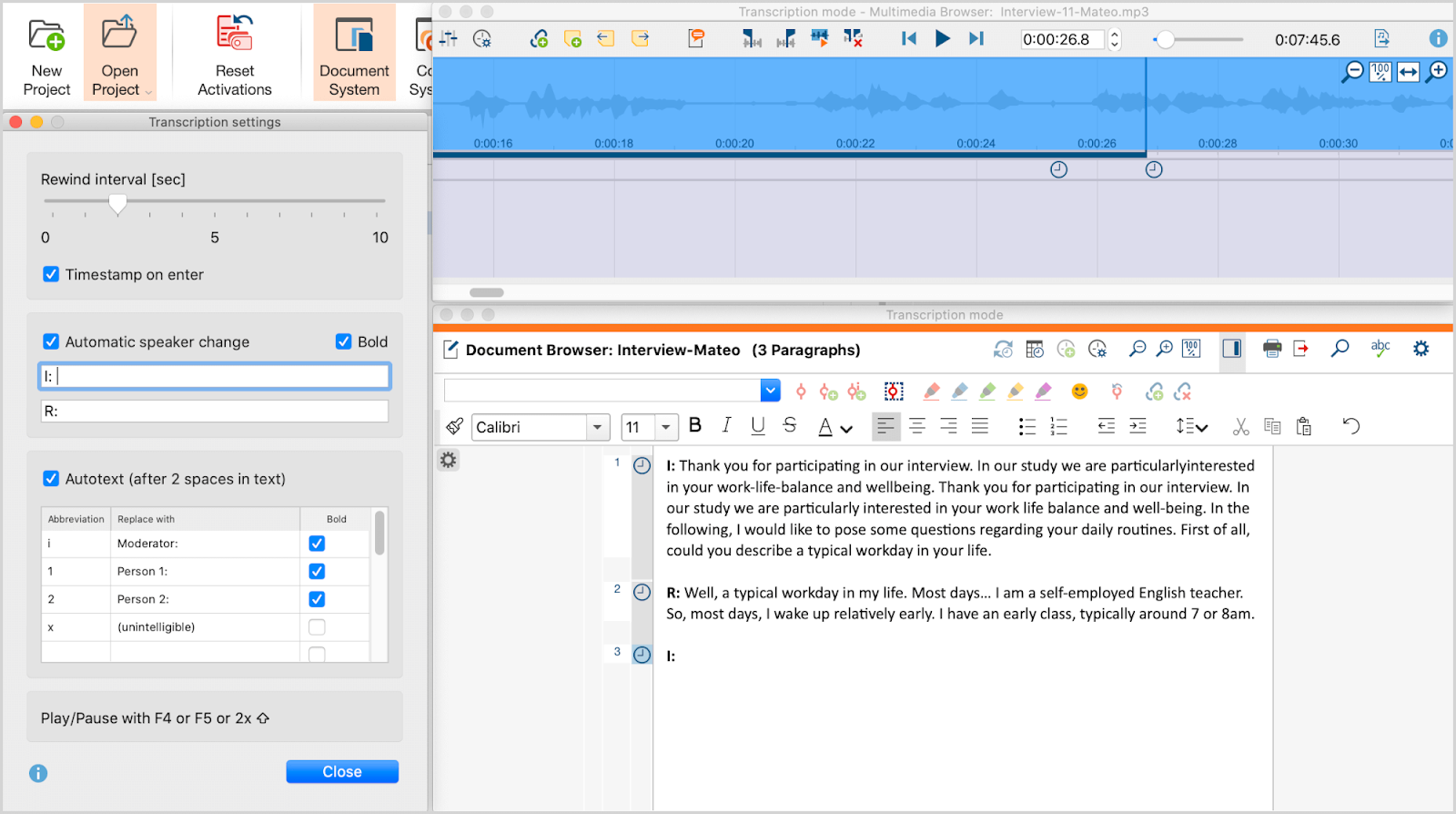Open the font name dropdown Calibri
Image resolution: width=1456 pixels, height=814 pixels.
(598, 427)
